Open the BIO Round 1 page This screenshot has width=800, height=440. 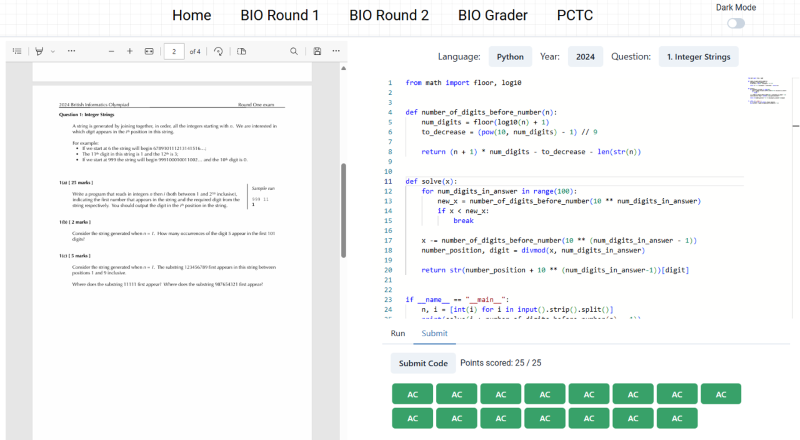tap(280, 15)
